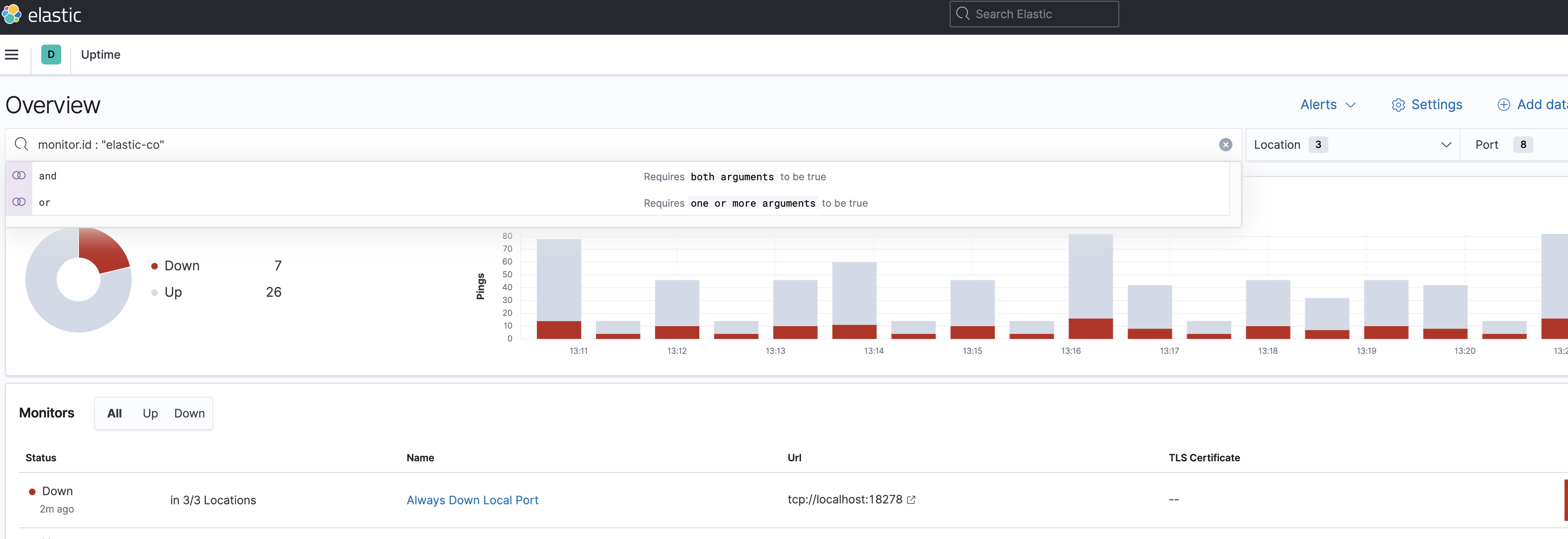Click the magnifier icon in query bar
The width and height of the screenshot is (1568, 539).
pyautogui.click(x=22, y=144)
